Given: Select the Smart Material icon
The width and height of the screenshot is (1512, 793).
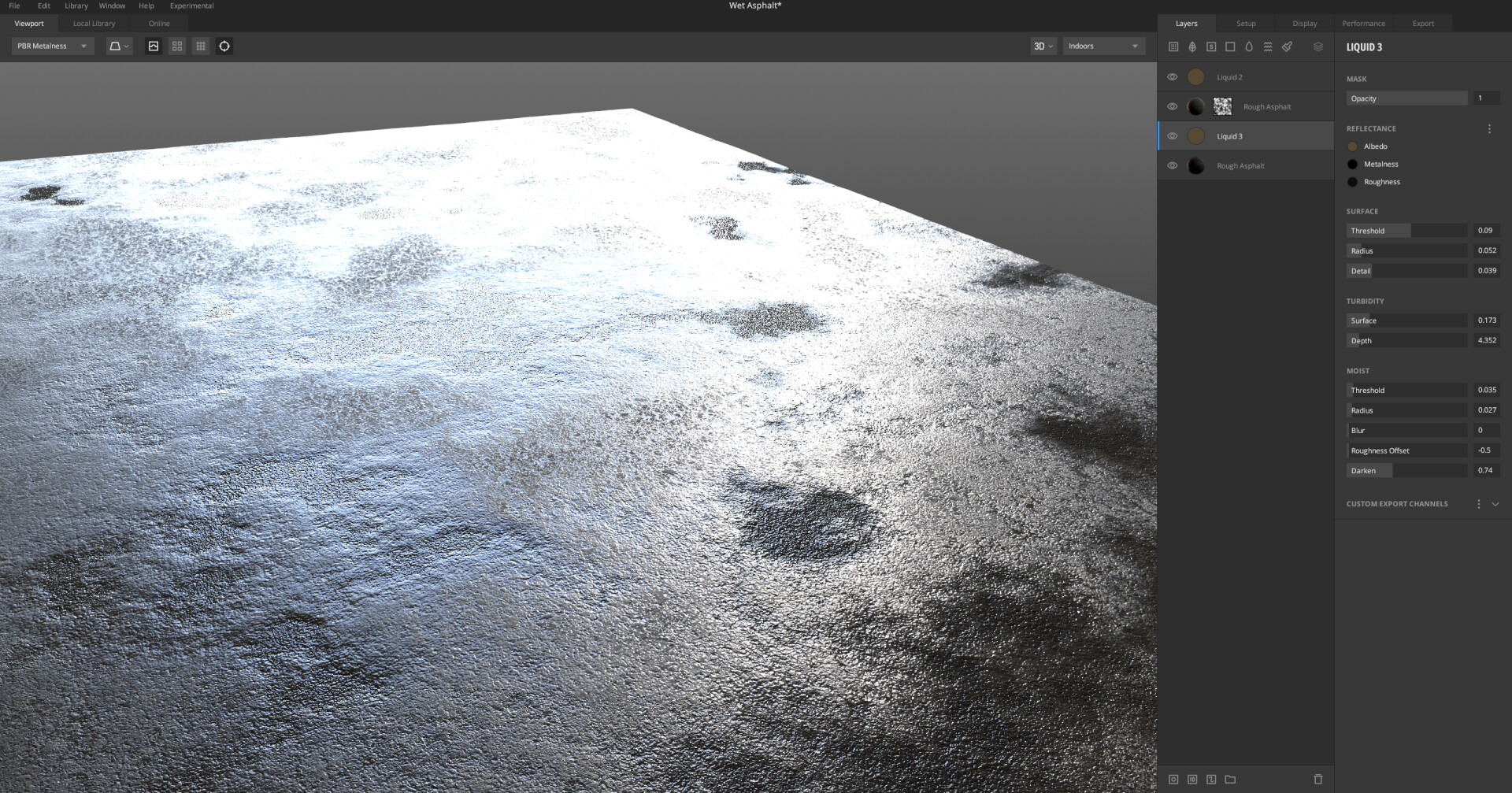Looking at the screenshot, I should 1211,46.
